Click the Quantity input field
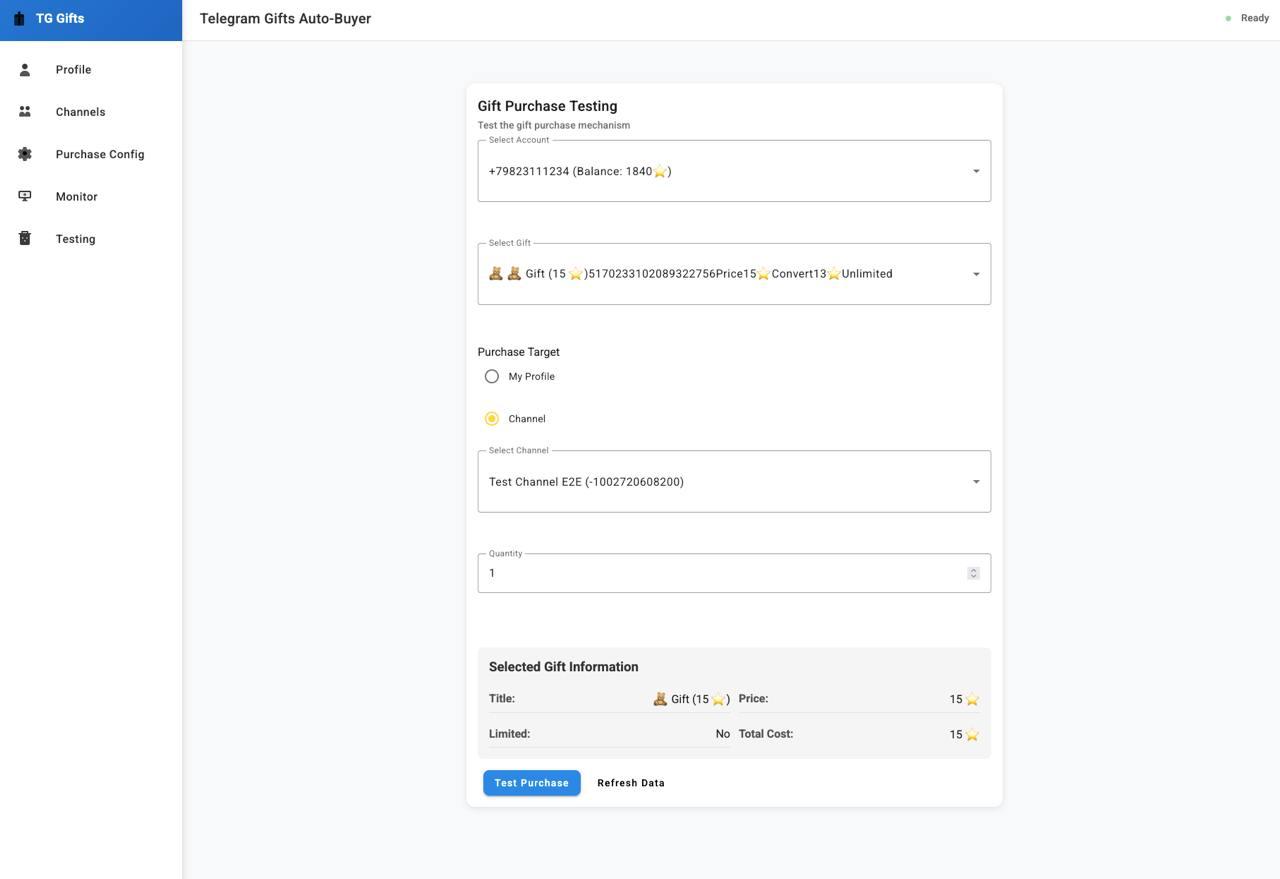The height and width of the screenshot is (879, 1280). 734,573
